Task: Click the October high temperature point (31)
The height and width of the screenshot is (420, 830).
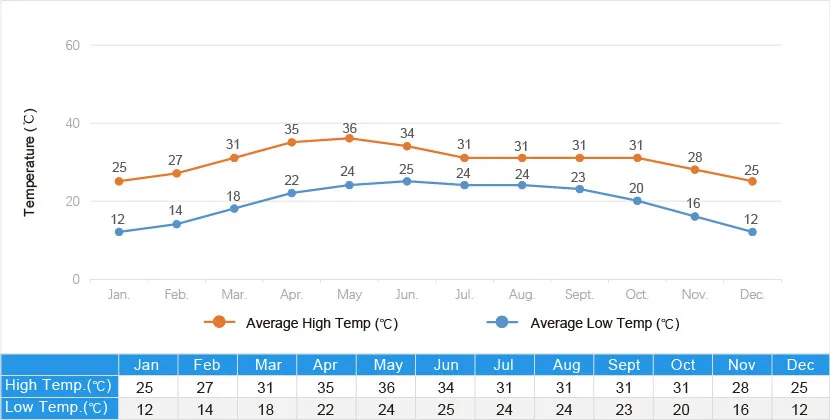Action: (637, 158)
